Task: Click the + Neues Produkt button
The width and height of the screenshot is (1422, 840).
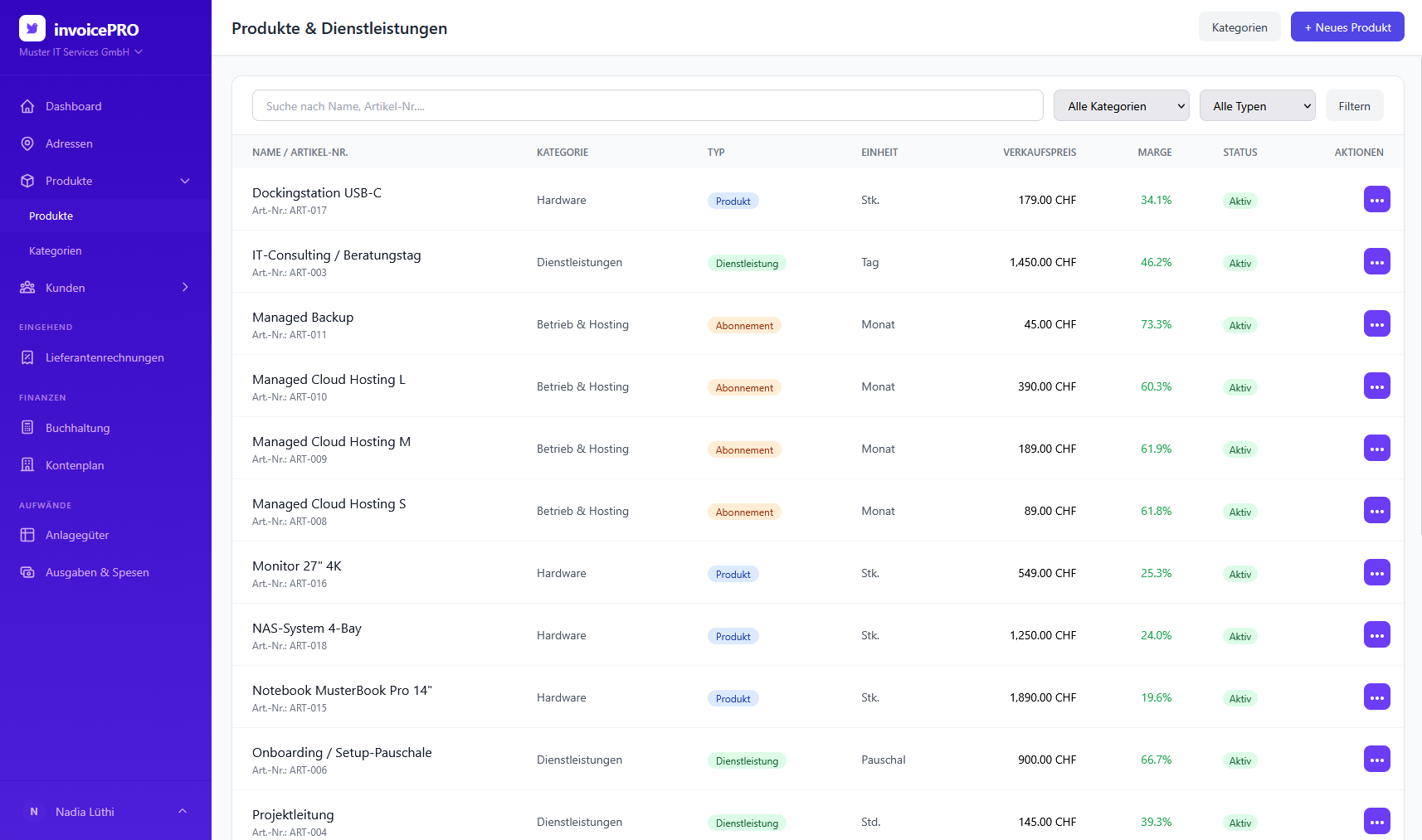Action: [x=1347, y=27]
